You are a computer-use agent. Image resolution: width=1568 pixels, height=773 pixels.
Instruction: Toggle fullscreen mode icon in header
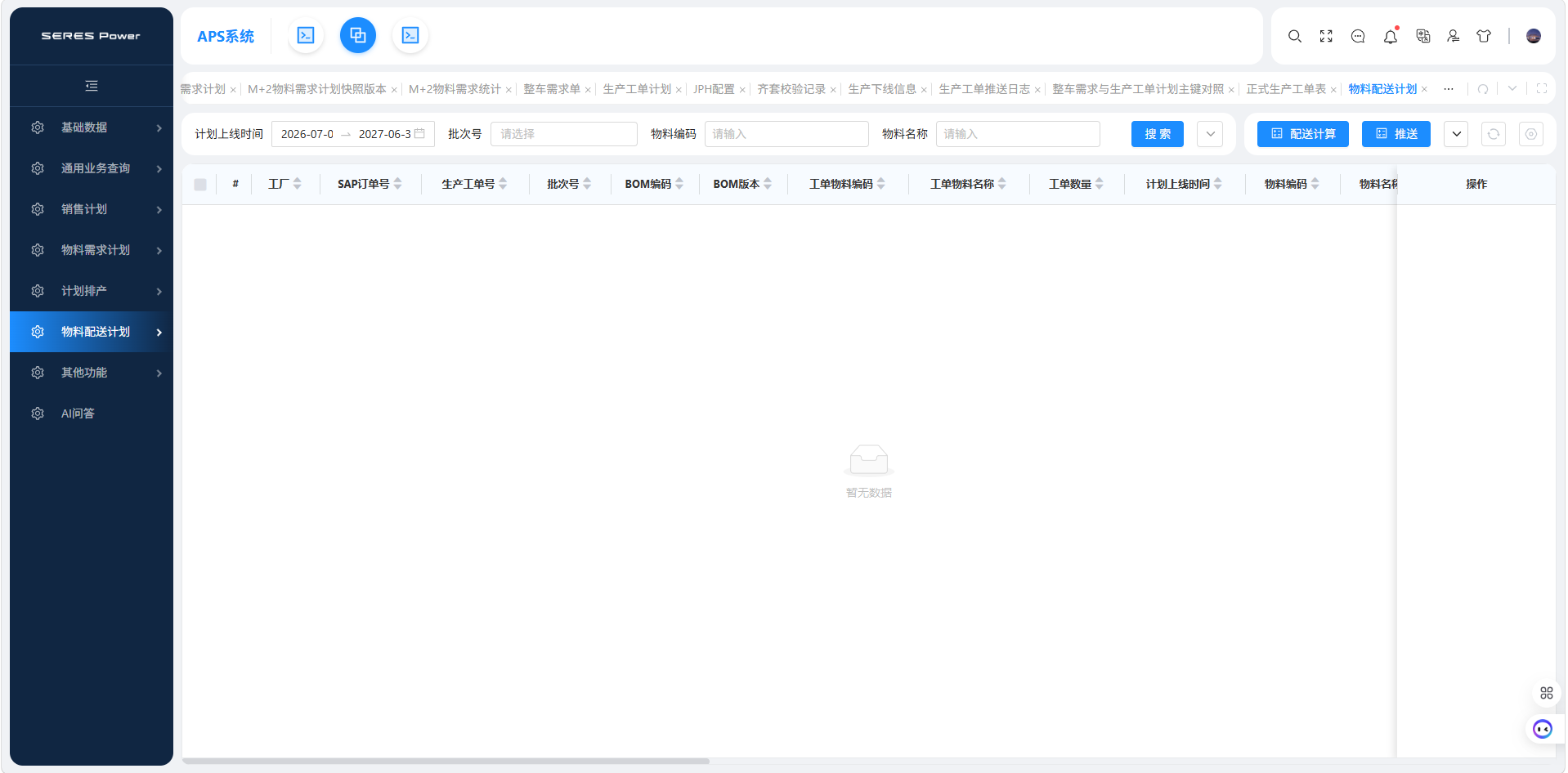pos(1326,36)
